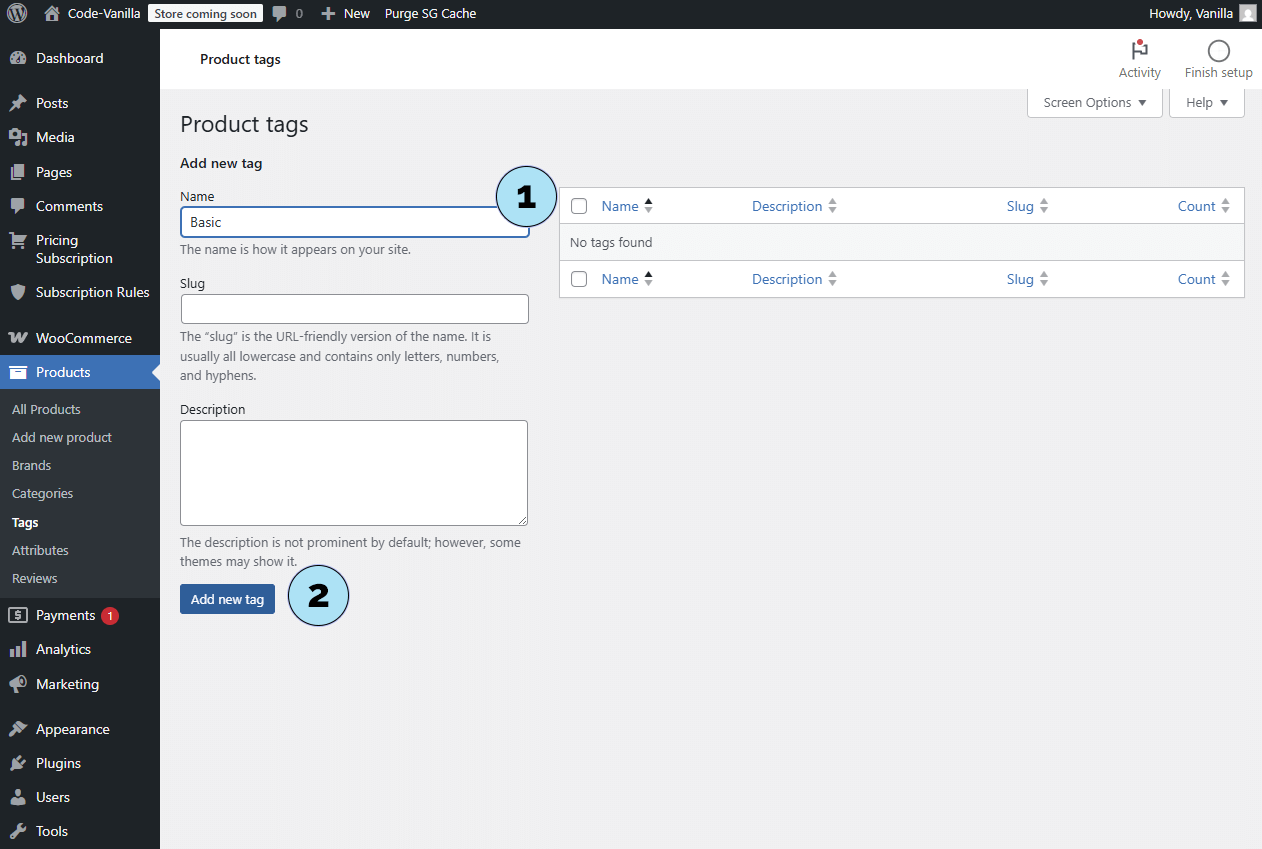The height and width of the screenshot is (849, 1262).
Task: Click the WordPress logo icon
Action: pos(17,13)
